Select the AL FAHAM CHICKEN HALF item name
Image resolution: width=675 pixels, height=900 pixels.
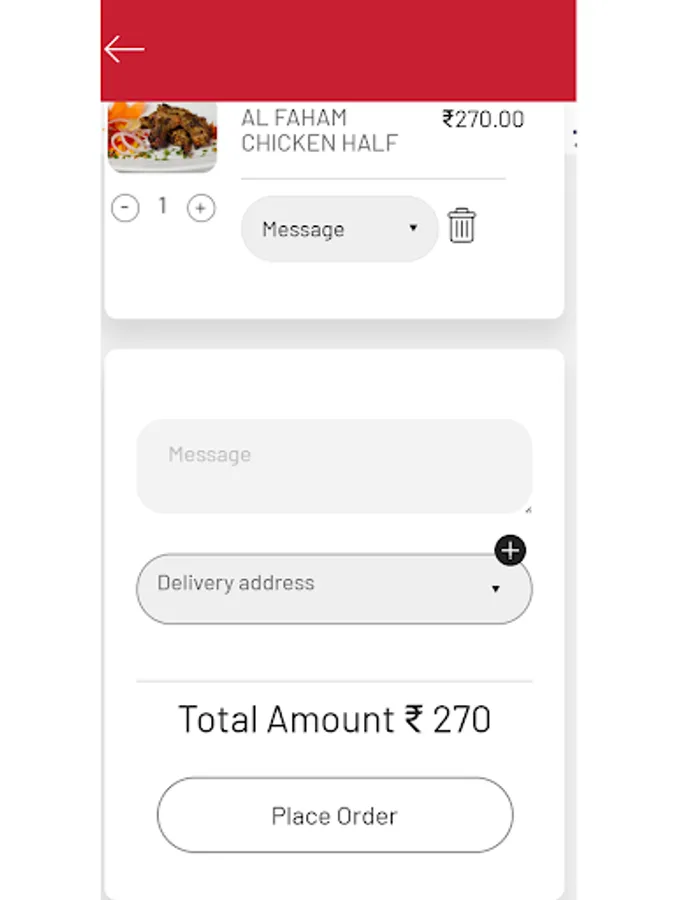(319, 131)
